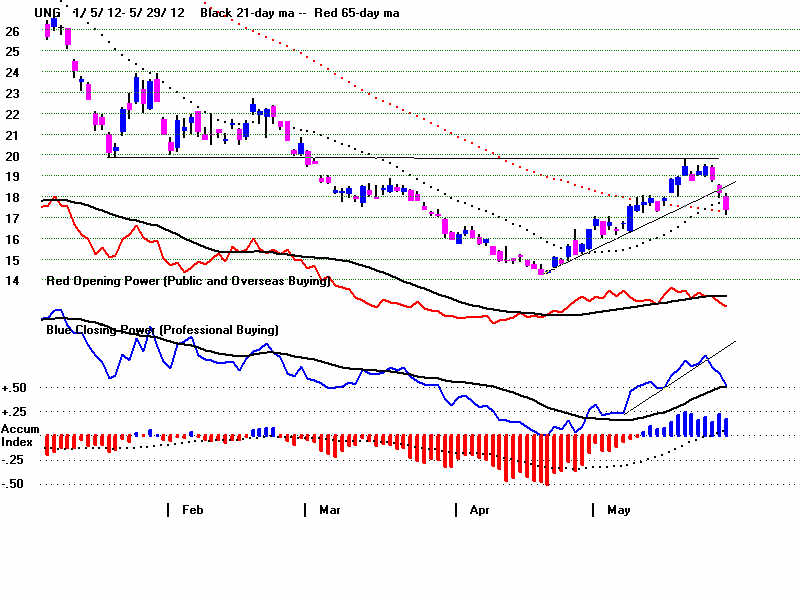800x600 pixels.
Task: Click the Apr month marker on the timeline
Action: pos(480,510)
